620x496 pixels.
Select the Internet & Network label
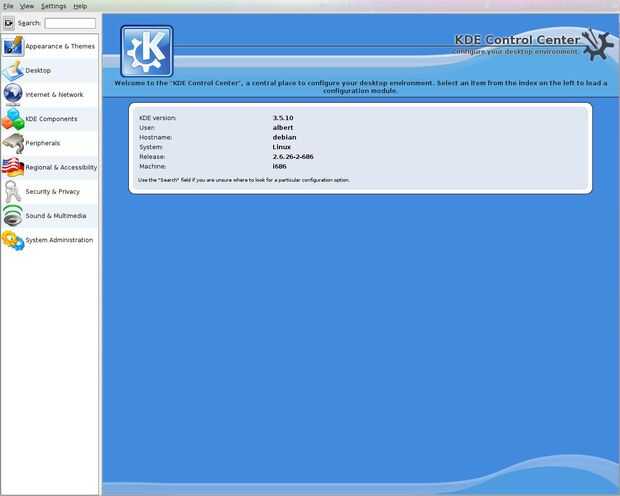point(54,95)
